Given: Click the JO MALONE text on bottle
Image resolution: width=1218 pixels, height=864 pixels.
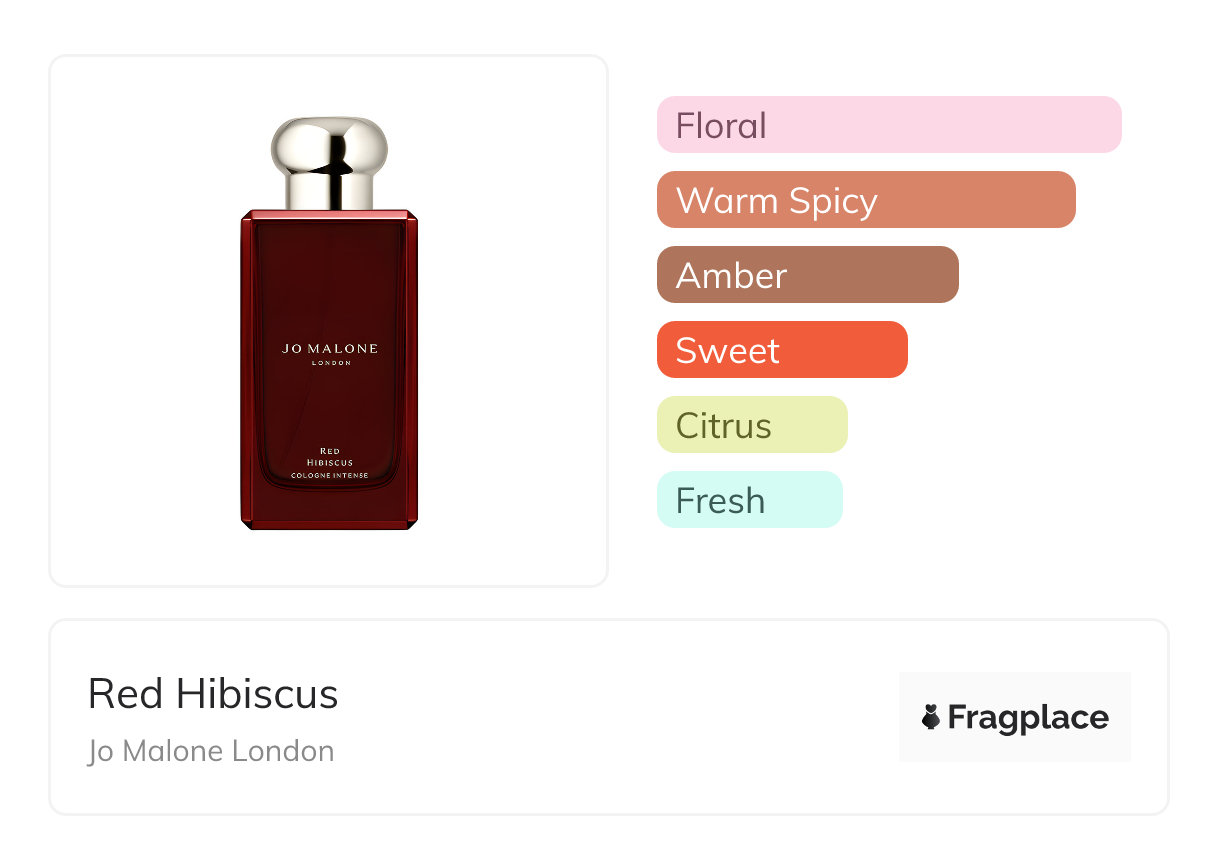Looking at the screenshot, I should 330,349.
